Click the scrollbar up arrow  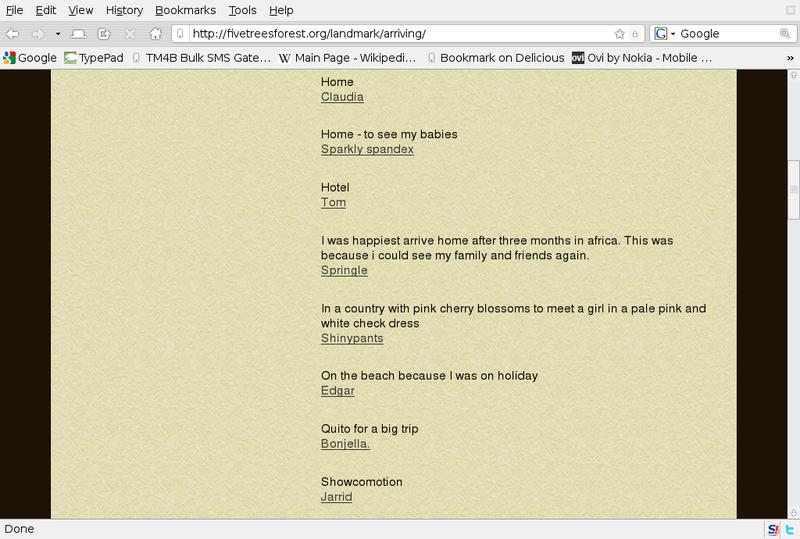tap(794, 76)
